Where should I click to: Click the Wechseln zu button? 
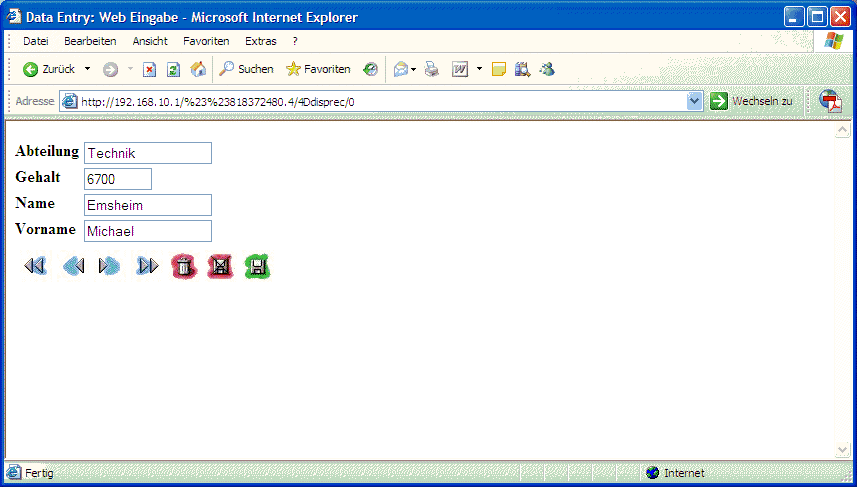[752, 101]
